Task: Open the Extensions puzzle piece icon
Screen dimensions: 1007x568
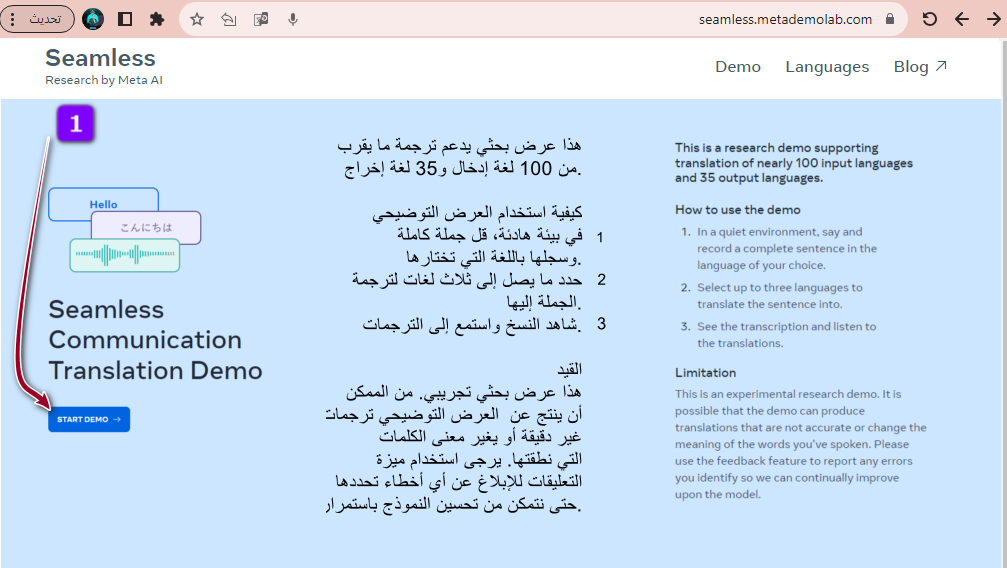Action: coord(157,19)
